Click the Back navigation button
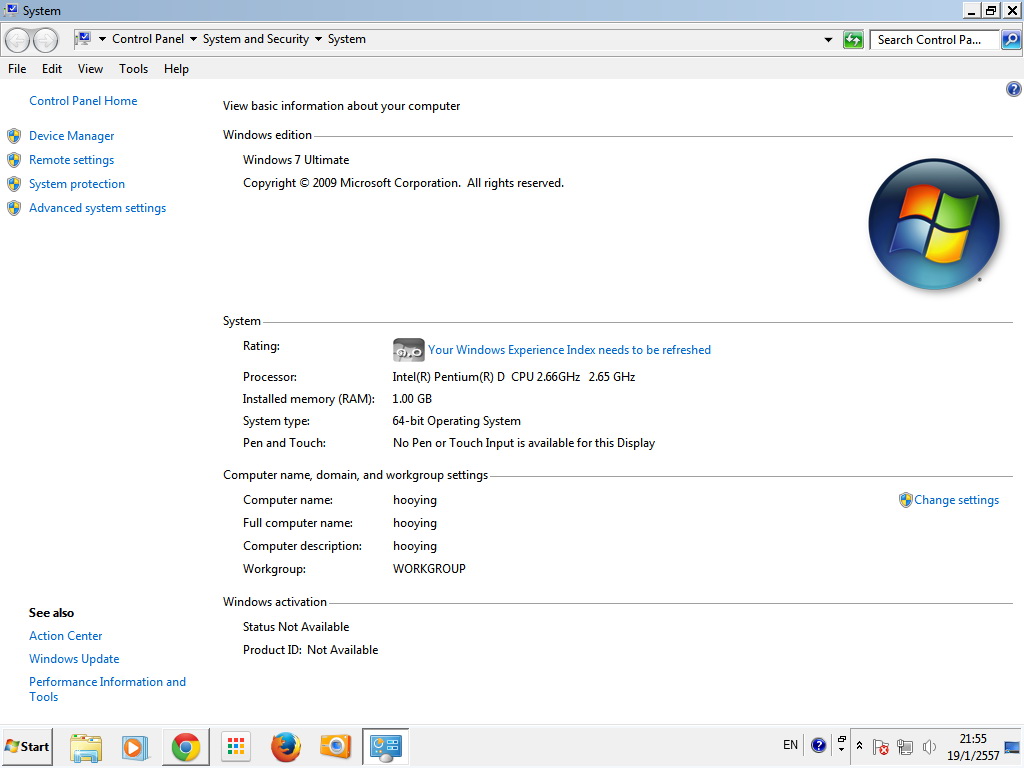The image size is (1024, 768). point(18,40)
